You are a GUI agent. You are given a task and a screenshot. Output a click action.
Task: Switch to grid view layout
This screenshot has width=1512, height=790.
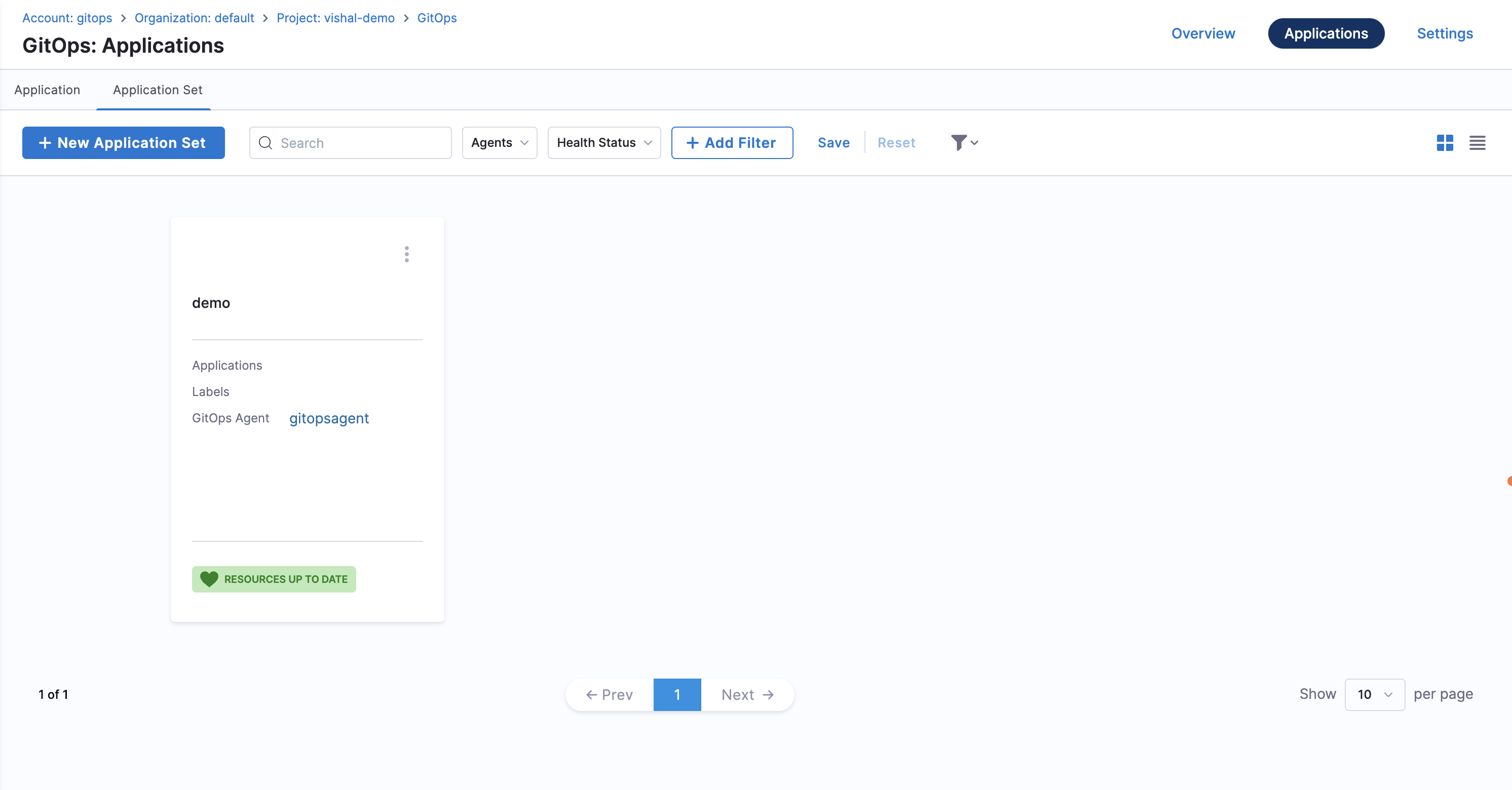click(1445, 142)
